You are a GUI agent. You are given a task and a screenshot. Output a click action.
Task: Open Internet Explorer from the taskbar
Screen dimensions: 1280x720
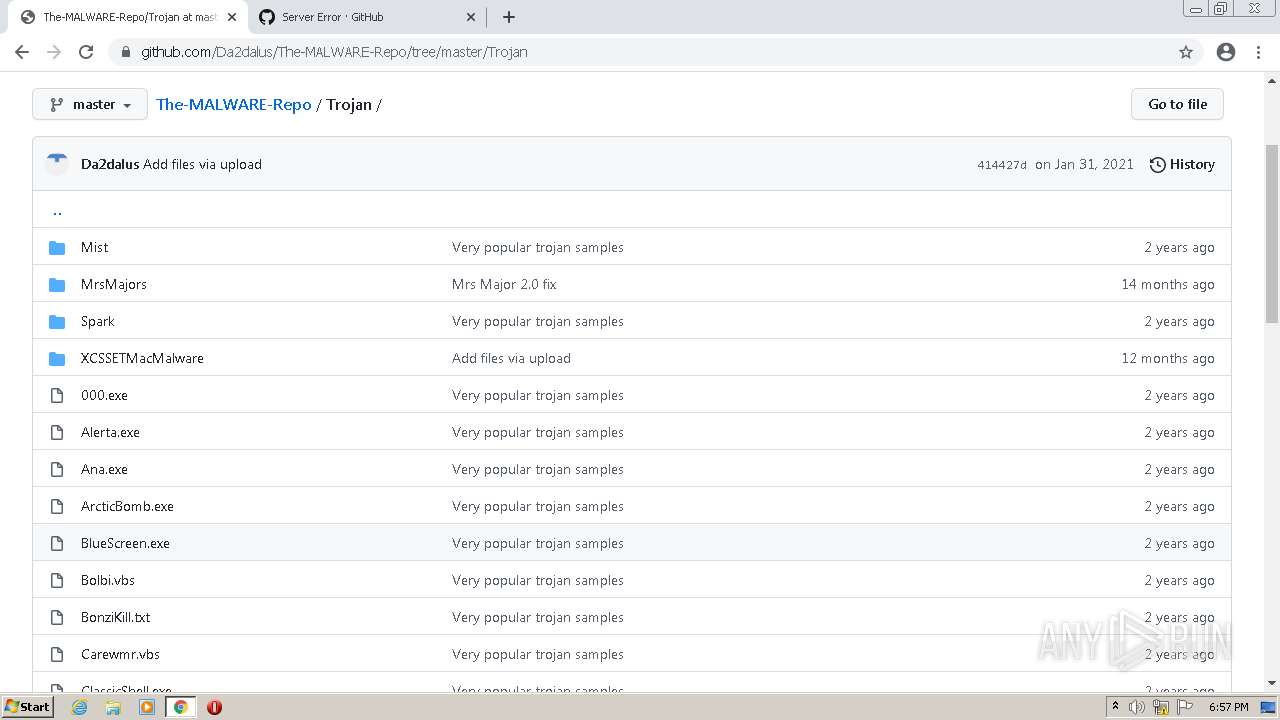pos(79,707)
